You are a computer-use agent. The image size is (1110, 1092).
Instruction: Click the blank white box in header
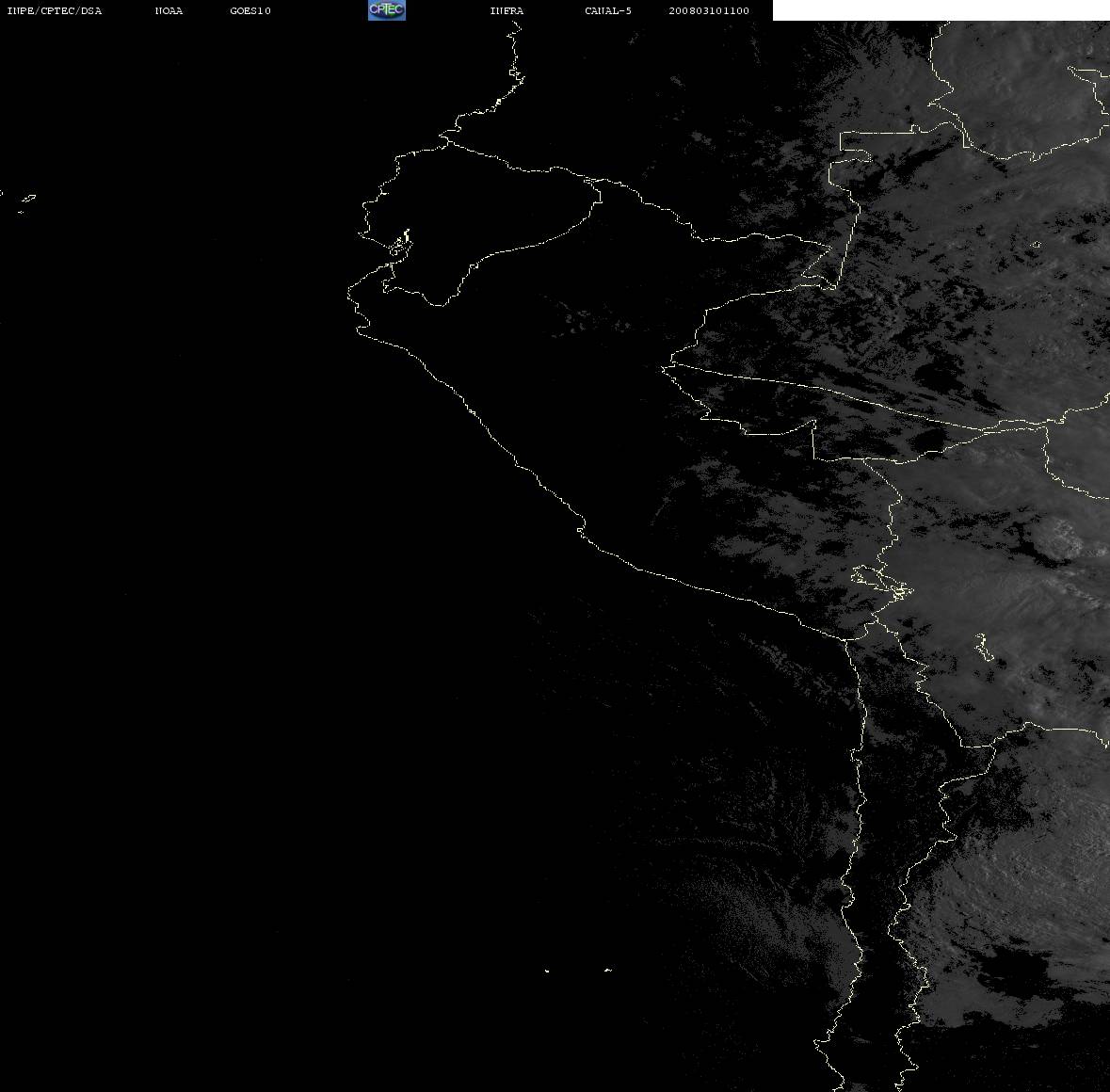(x=941, y=10)
